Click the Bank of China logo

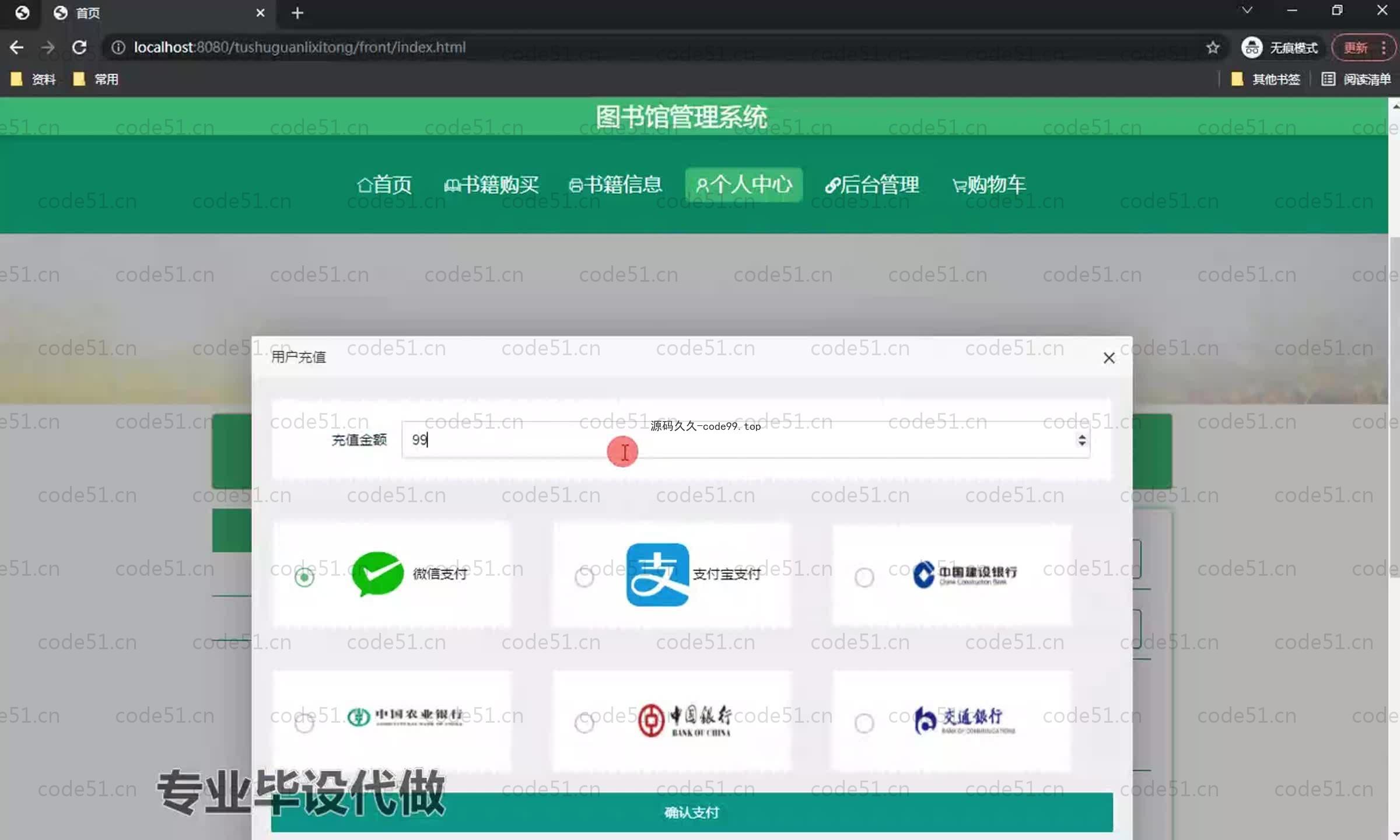tap(684, 720)
